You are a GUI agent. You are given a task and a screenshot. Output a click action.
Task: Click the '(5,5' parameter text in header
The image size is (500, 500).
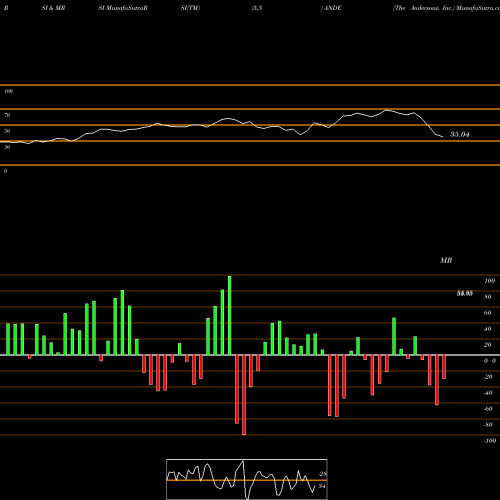257,8
